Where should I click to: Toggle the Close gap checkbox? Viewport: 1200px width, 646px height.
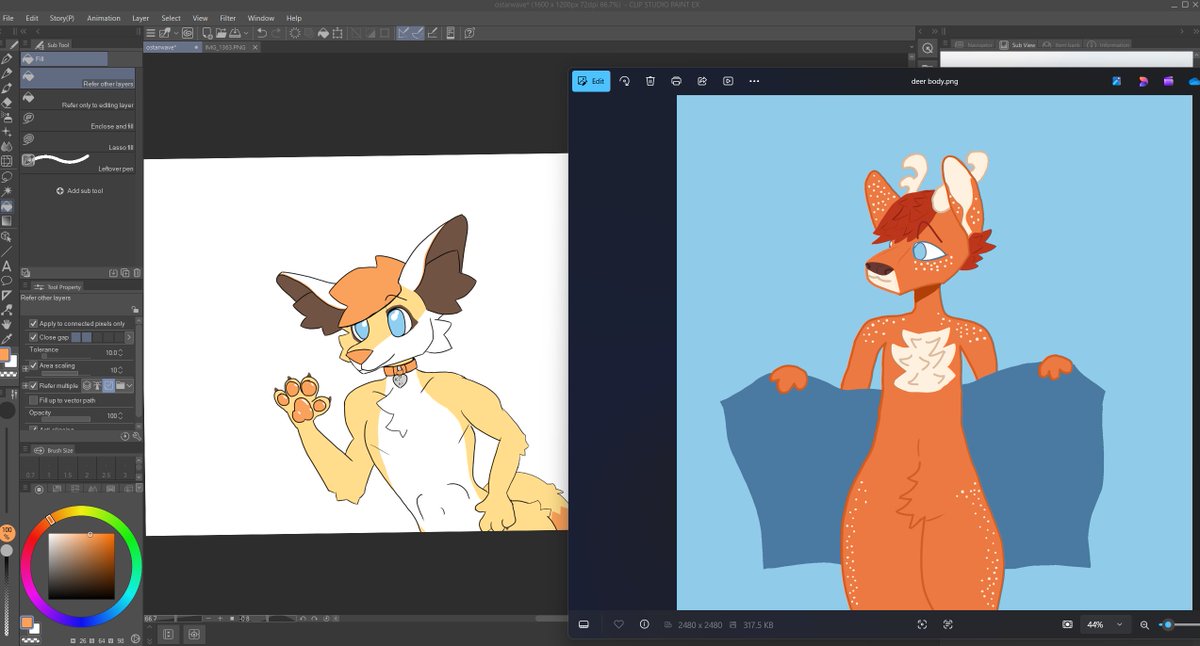tap(33, 337)
